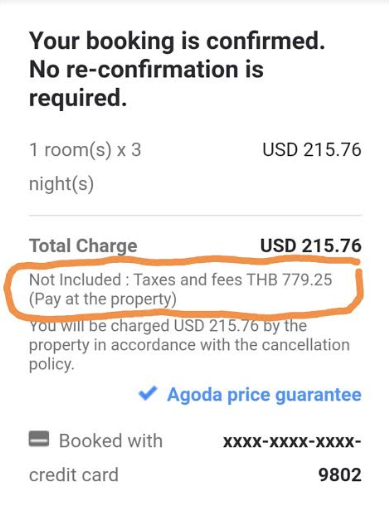The height and width of the screenshot is (512, 389).
Task: Click the 'night(s)' text
Action: tap(61, 184)
